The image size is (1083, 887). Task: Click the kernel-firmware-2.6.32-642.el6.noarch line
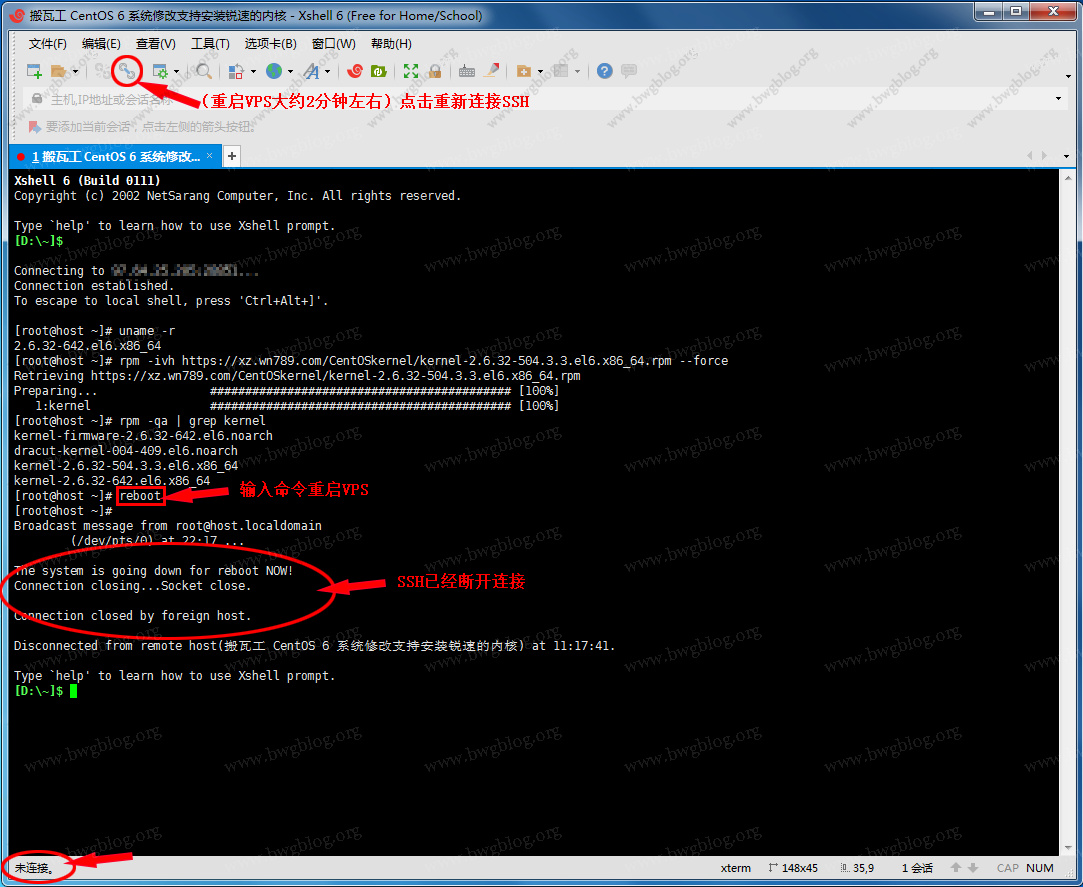(143, 436)
